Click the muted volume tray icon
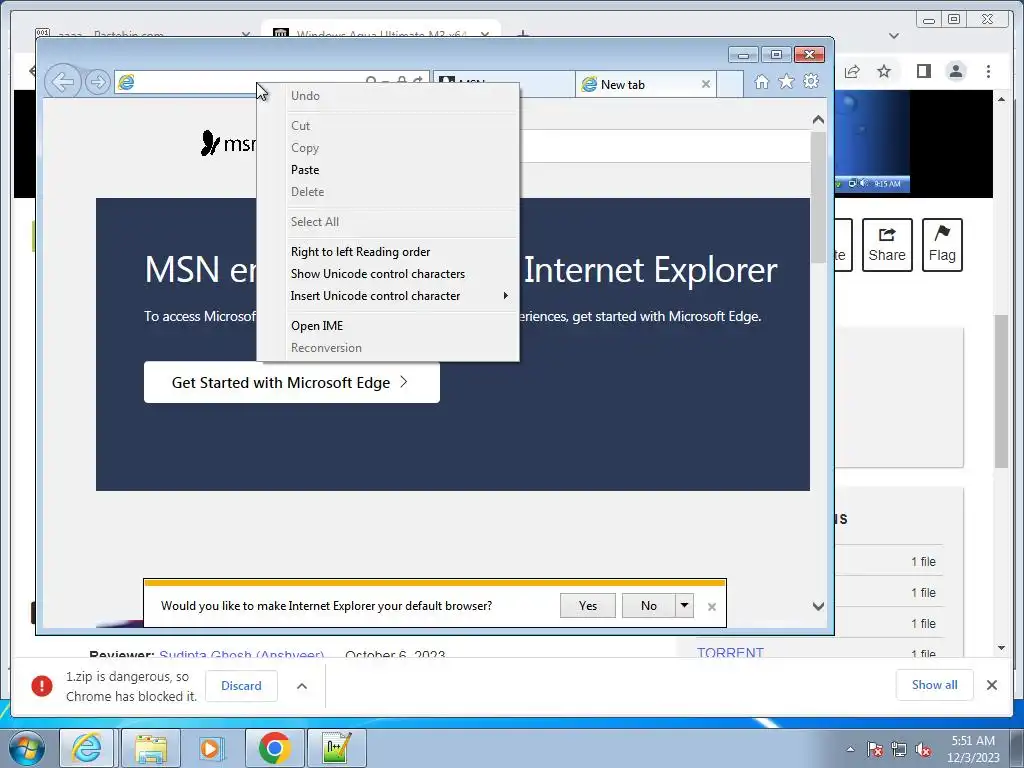 click(923, 749)
